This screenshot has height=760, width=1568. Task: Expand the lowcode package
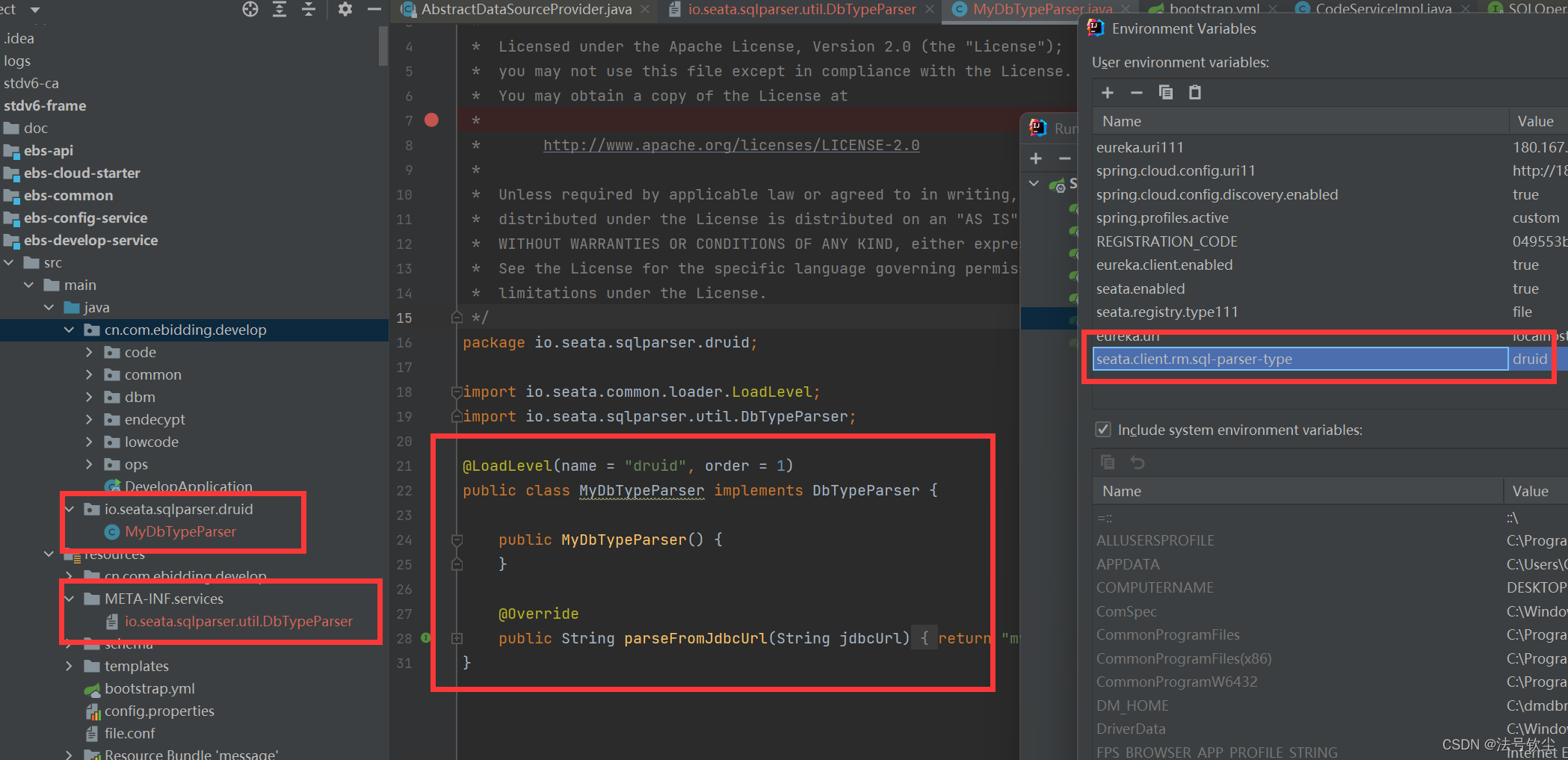(x=90, y=442)
